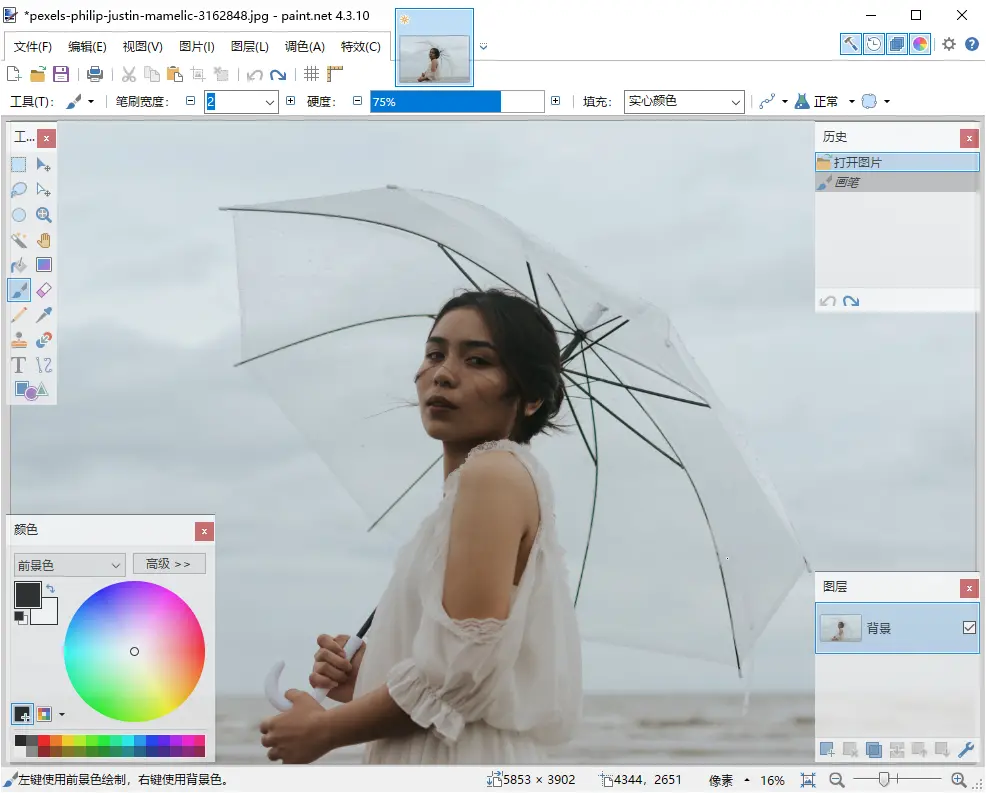Click the Save icon in the toolbar

(61, 74)
